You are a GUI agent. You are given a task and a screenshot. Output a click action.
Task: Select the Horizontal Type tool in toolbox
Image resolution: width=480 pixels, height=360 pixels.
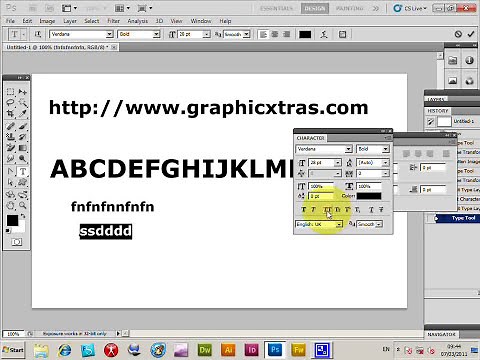click(x=22, y=171)
